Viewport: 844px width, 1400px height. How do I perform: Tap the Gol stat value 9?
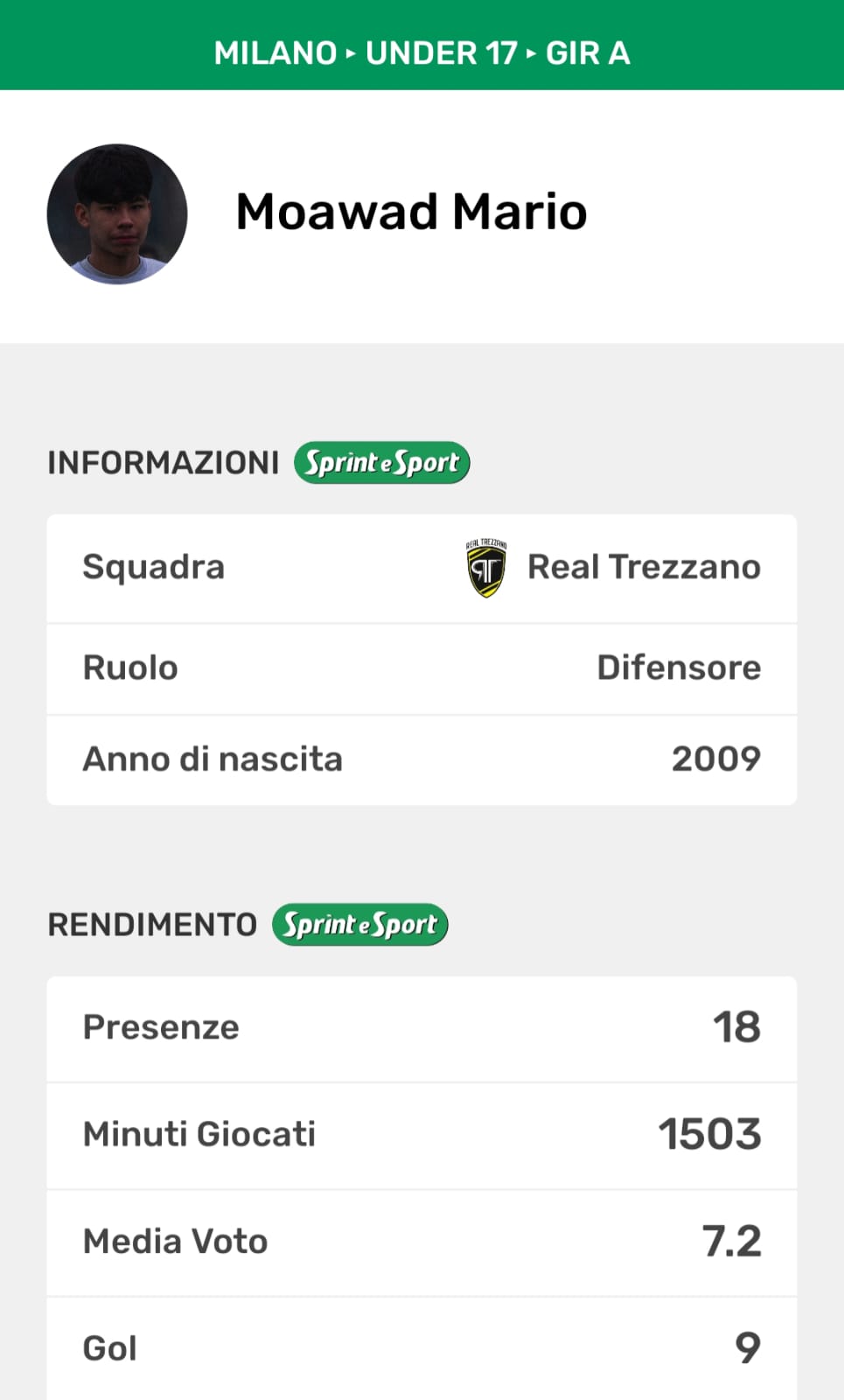coord(747,1347)
